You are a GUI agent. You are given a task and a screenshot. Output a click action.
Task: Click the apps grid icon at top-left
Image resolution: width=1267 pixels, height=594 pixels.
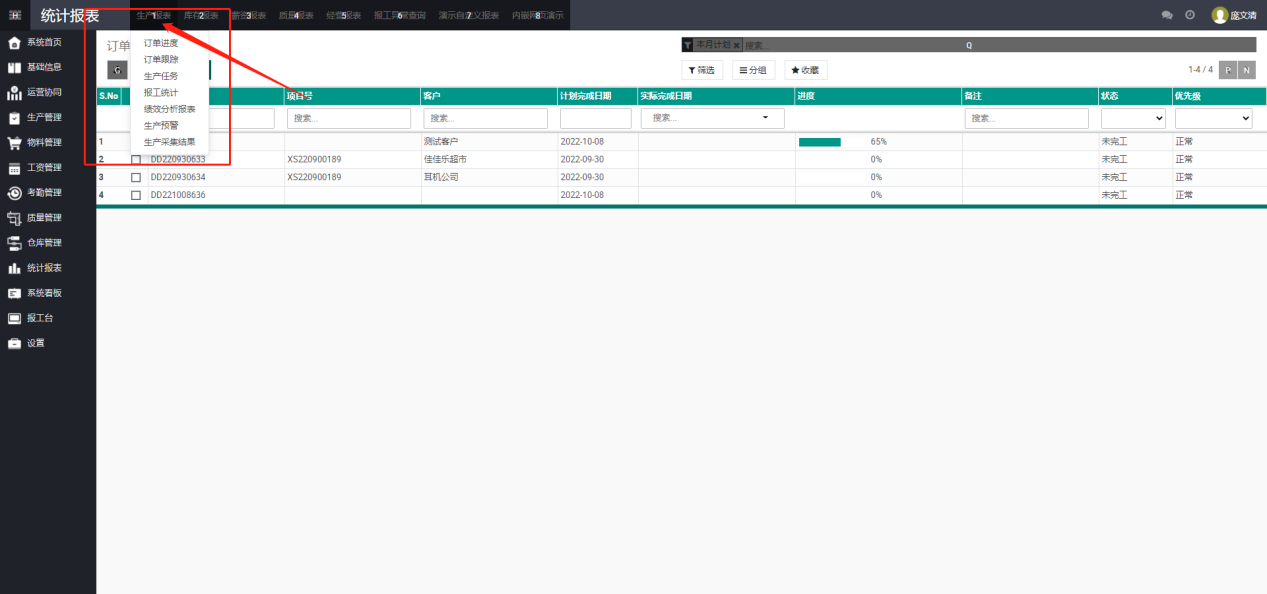coord(15,15)
